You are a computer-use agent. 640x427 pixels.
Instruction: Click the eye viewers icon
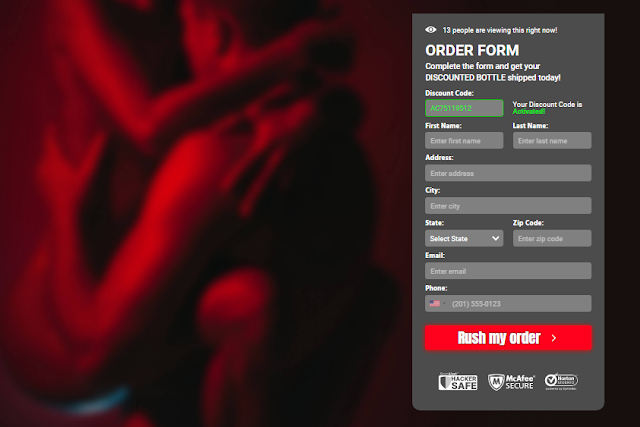tap(431, 30)
